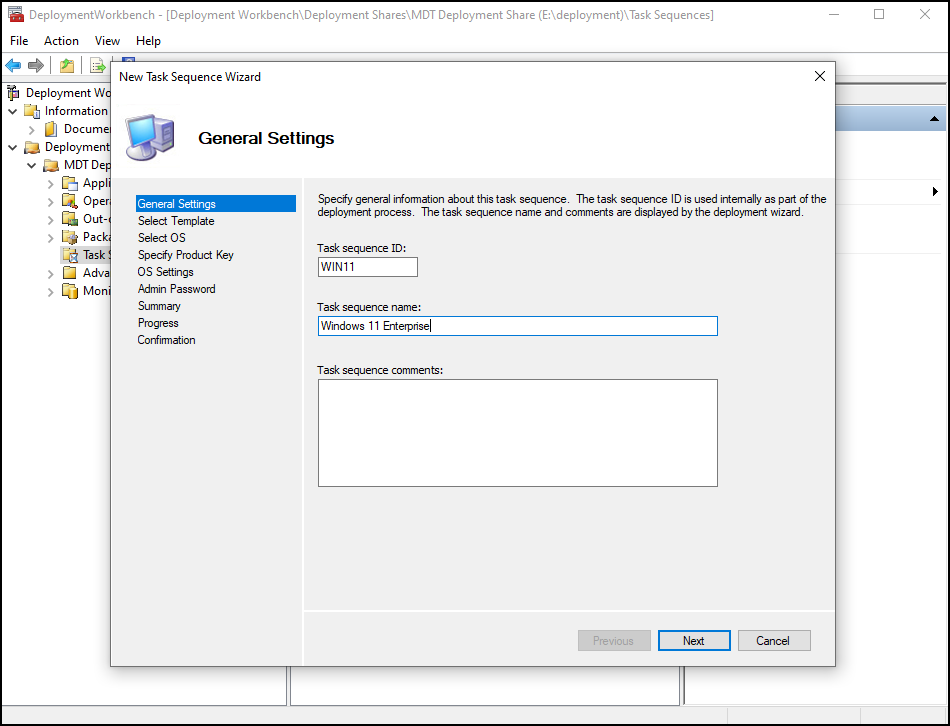Click the Up One Level folder icon

tap(66, 66)
